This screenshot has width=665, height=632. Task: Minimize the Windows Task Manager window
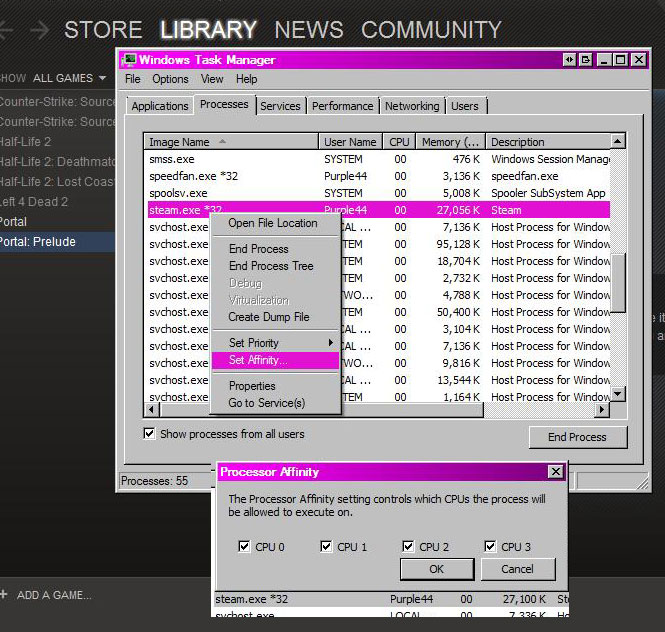tap(604, 60)
